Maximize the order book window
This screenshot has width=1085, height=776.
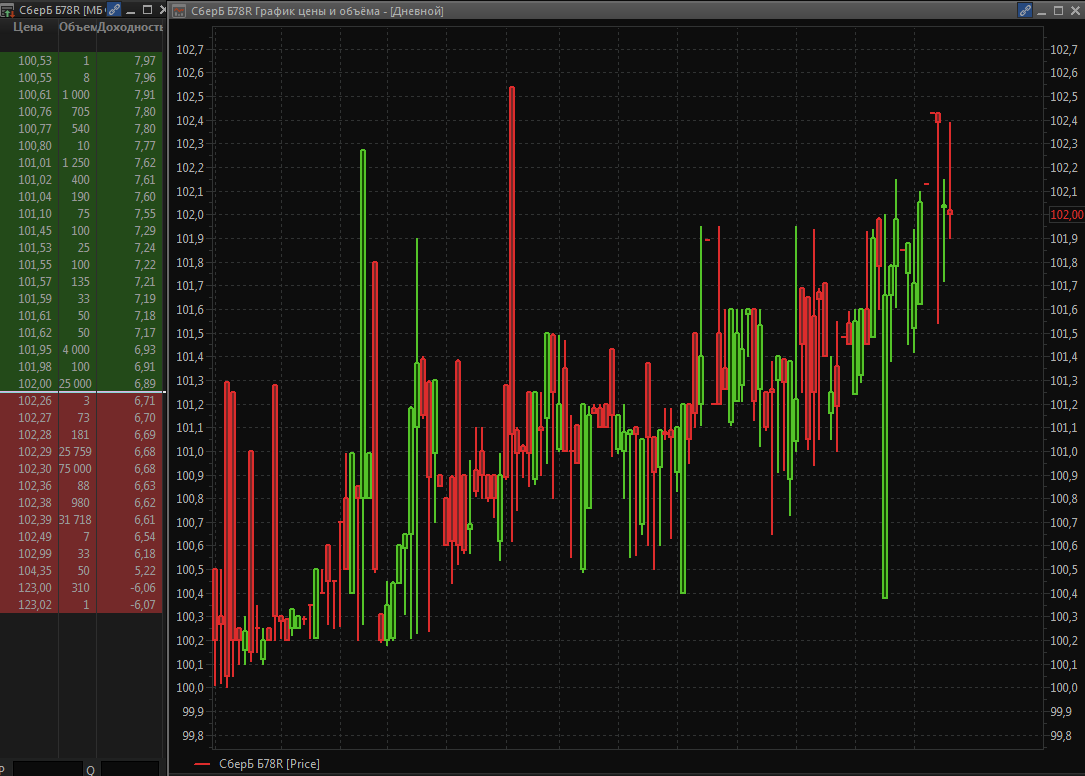point(147,10)
